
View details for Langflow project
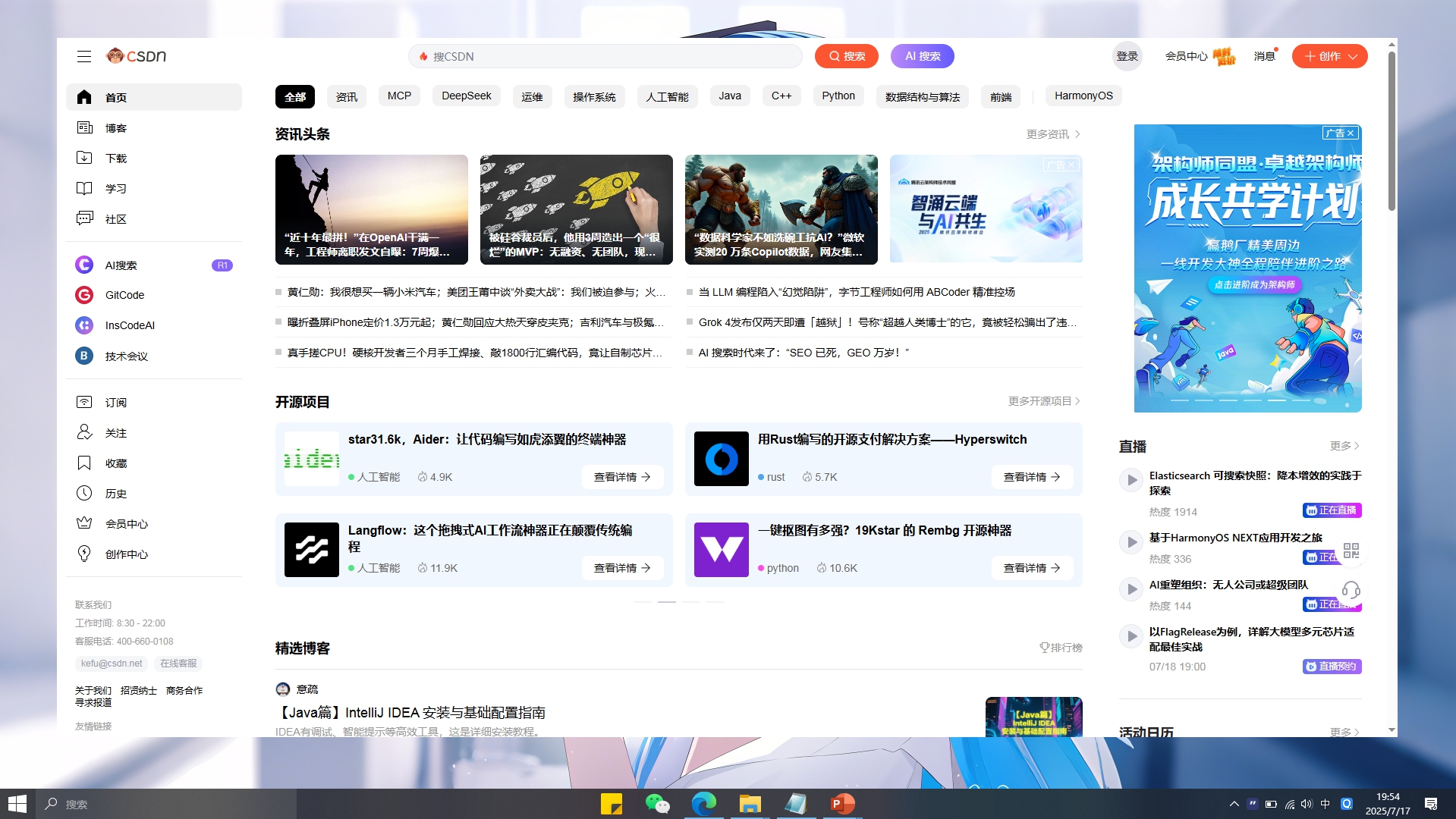622,568
